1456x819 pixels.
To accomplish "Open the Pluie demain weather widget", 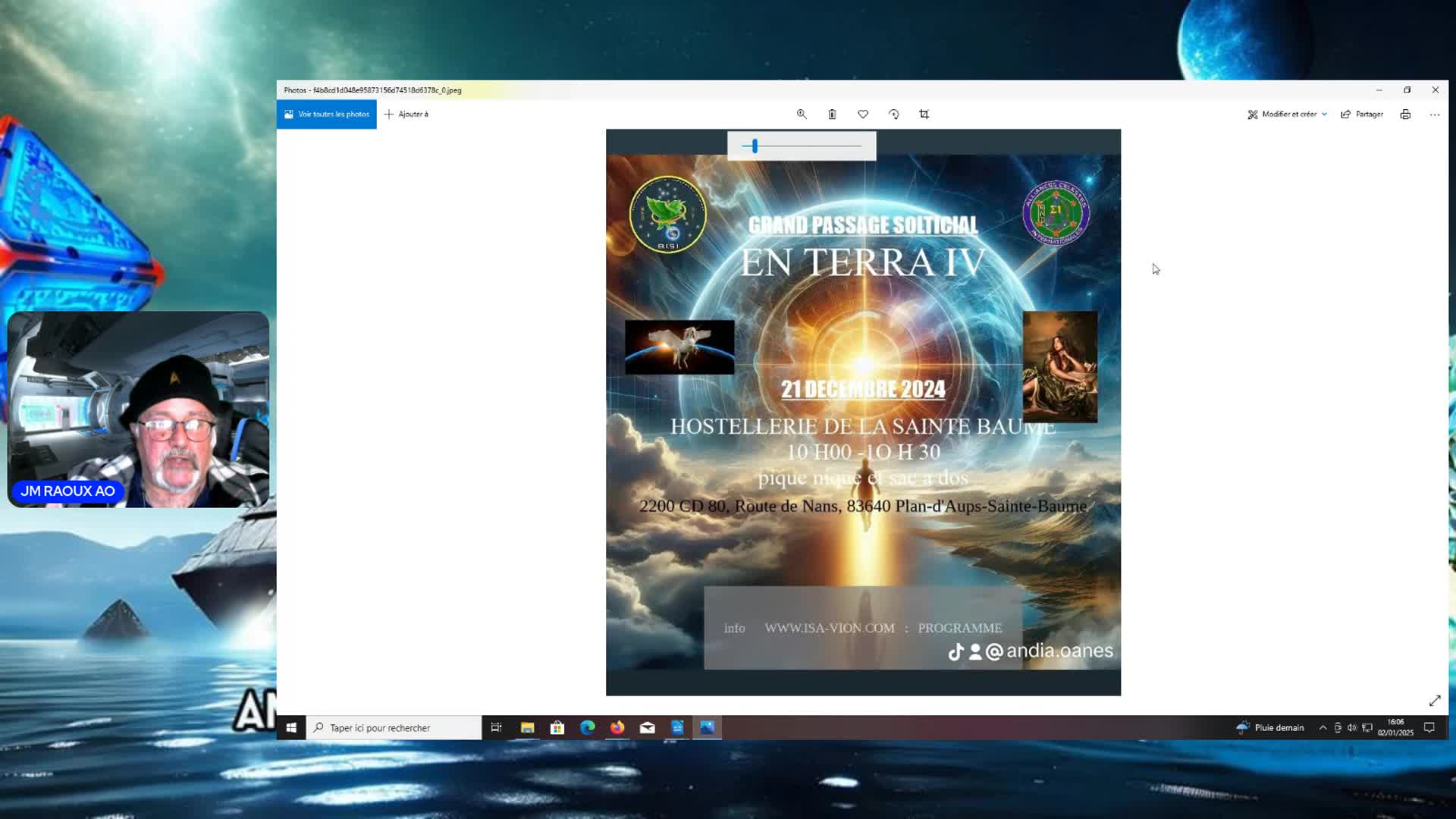I will click(1270, 727).
